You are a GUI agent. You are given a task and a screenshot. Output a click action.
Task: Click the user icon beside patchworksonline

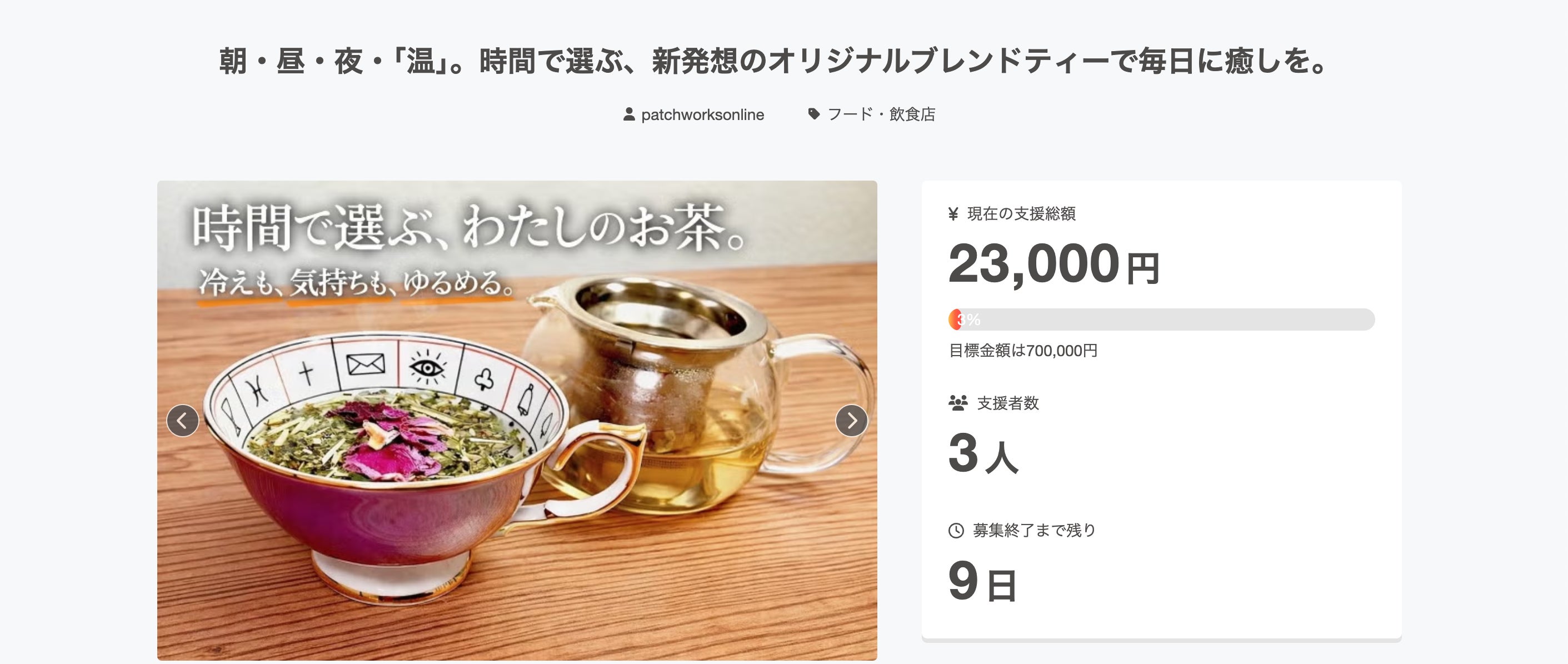629,114
